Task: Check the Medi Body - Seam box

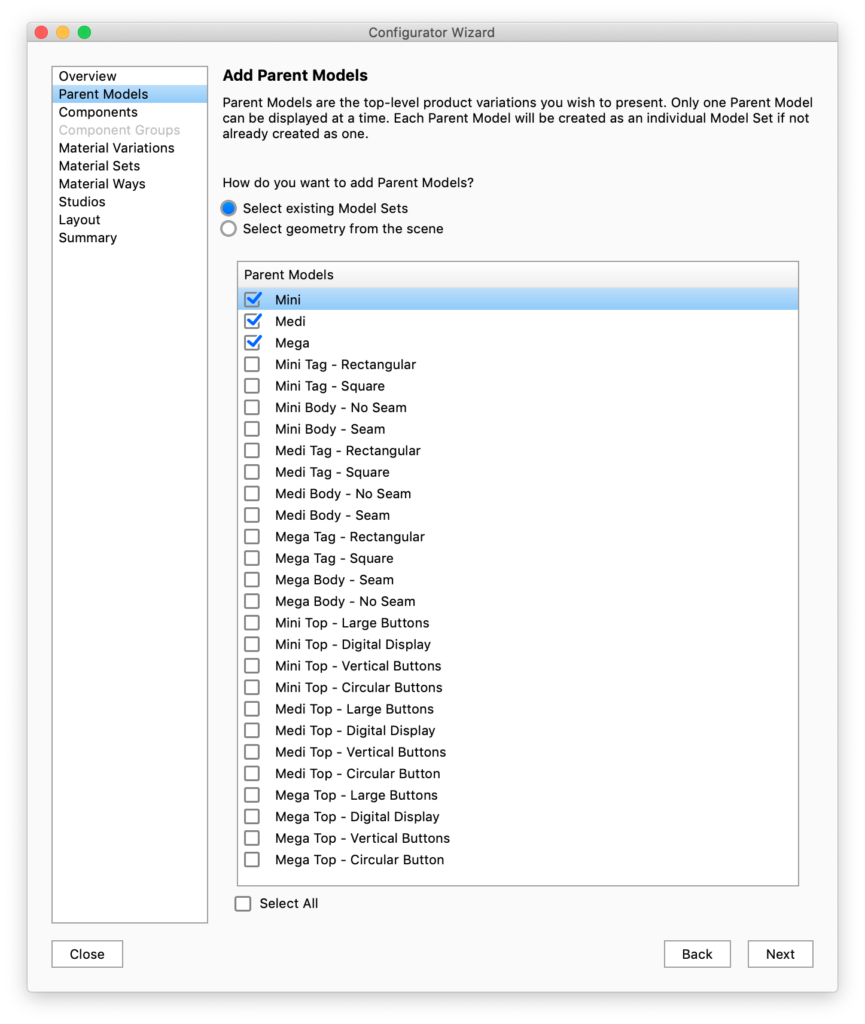Action: pyautogui.click(x=252, y=515)
